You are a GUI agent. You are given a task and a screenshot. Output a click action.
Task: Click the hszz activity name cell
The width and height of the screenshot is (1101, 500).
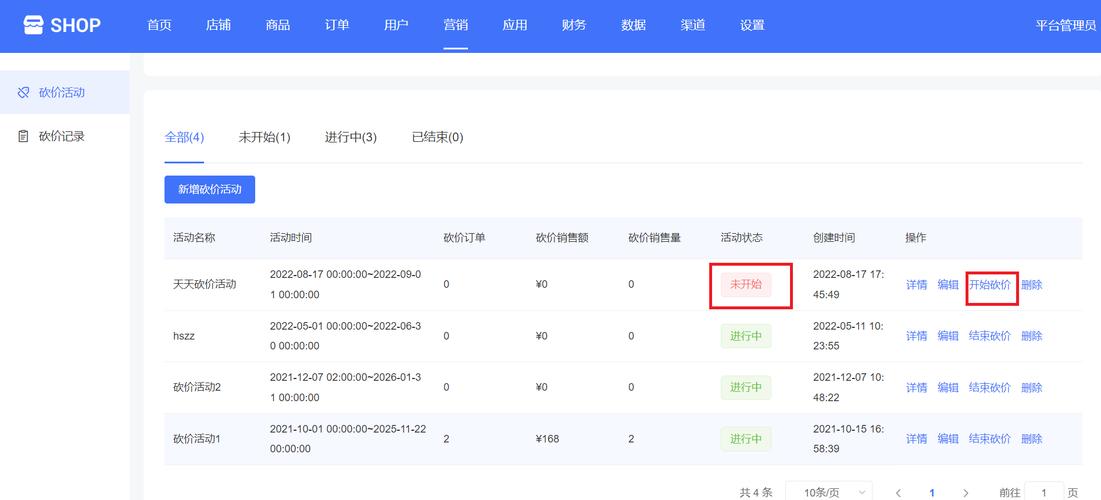pos(184,336)
